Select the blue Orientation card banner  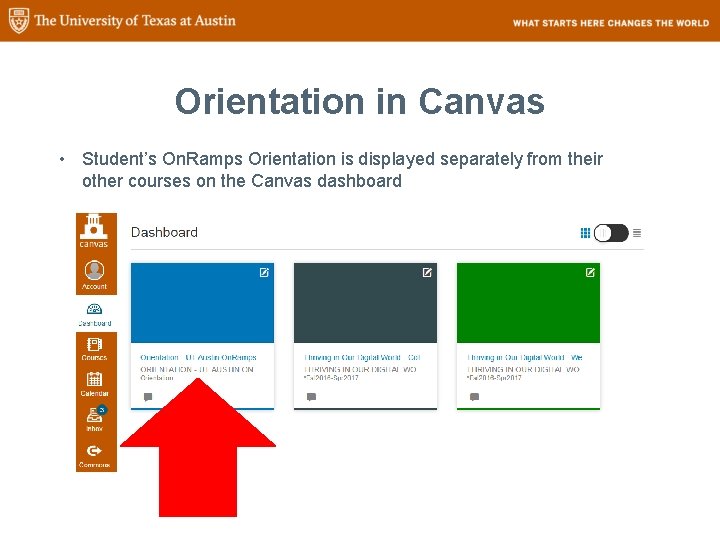pos(202,303)
